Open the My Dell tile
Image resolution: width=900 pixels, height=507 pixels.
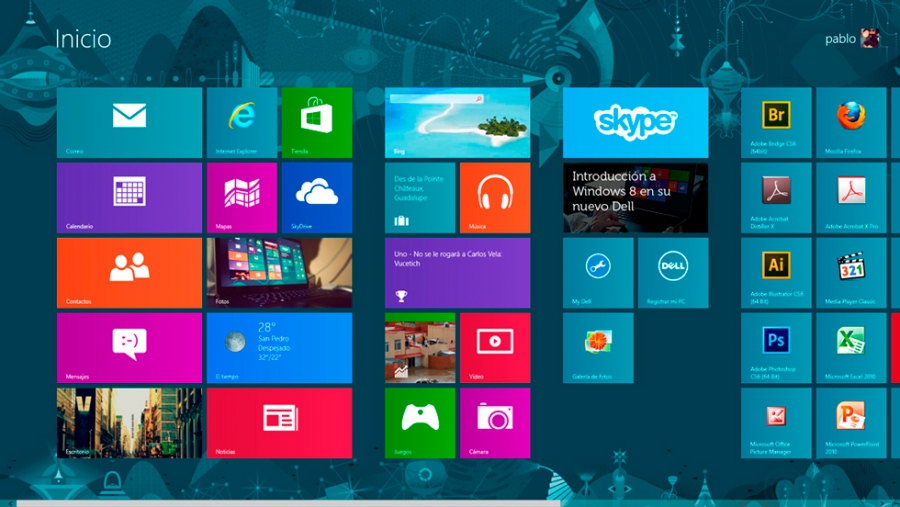[598, 273]
